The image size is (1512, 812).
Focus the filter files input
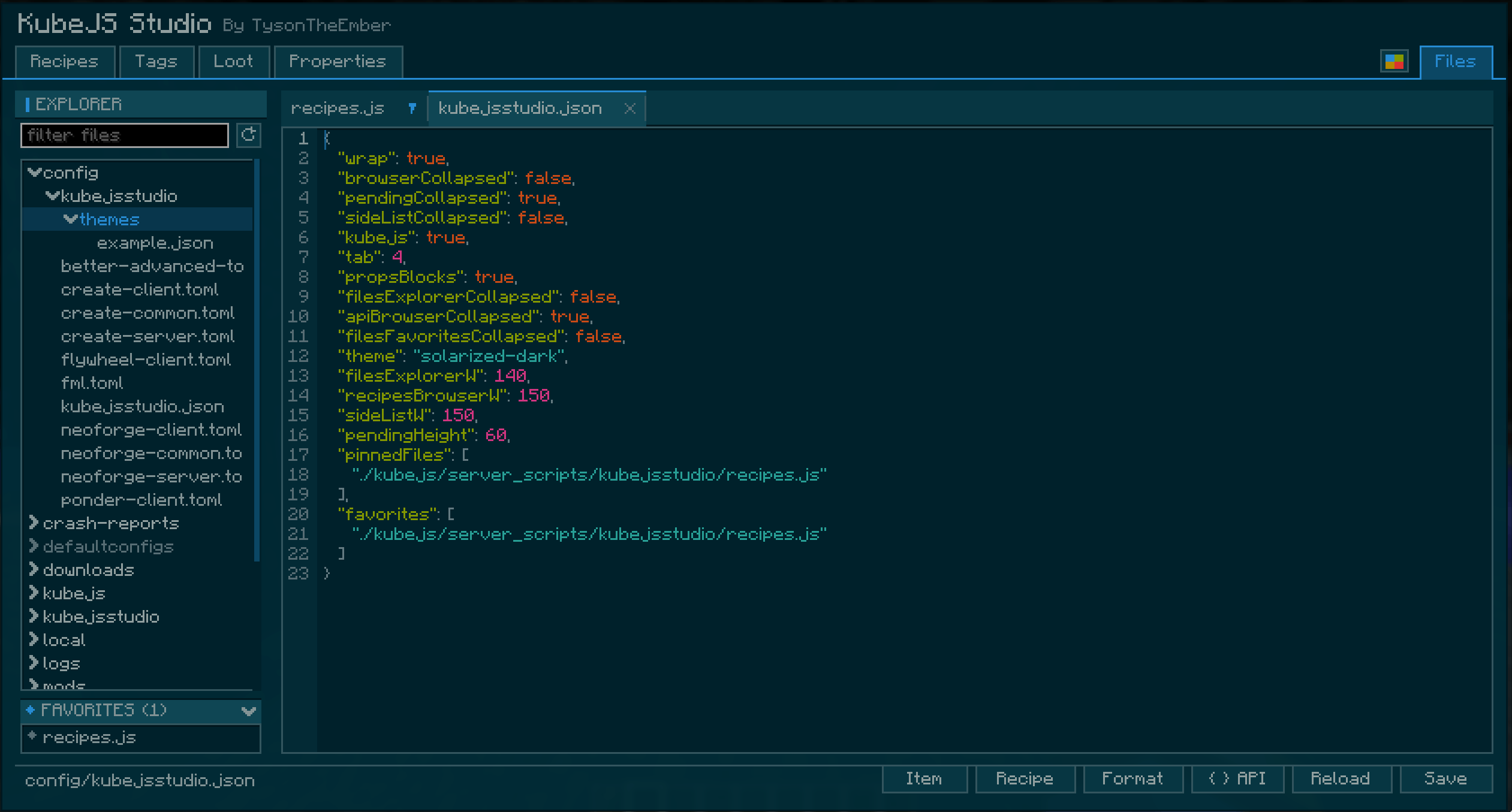coord(125,135)
